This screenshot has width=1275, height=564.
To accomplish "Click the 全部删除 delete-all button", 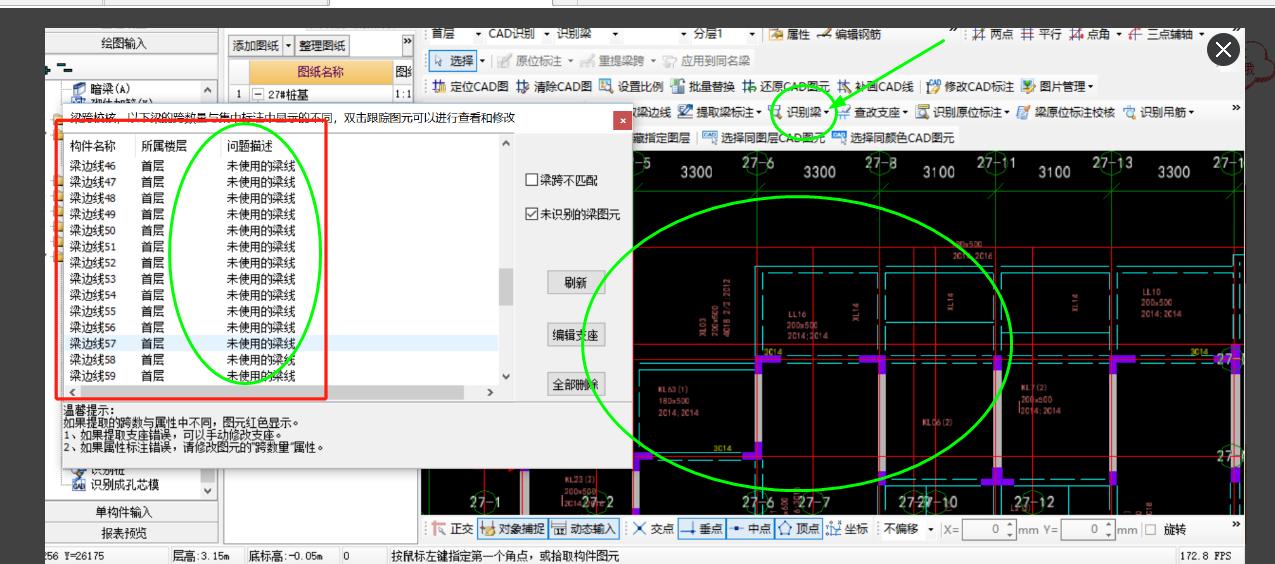I will click(x=576, y=384).
